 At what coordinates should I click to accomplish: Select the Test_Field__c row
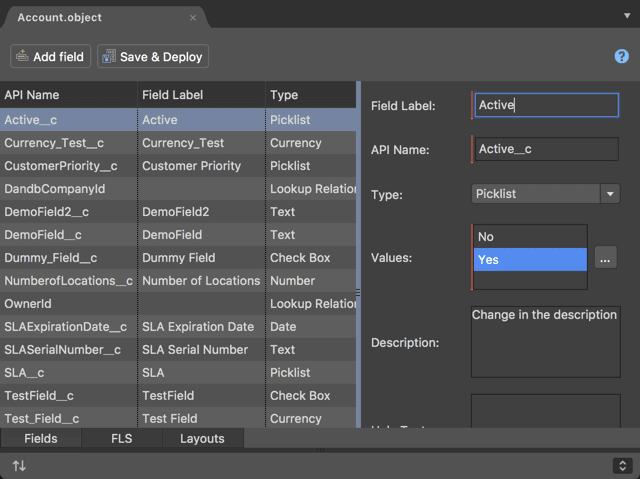pos(178,418)
